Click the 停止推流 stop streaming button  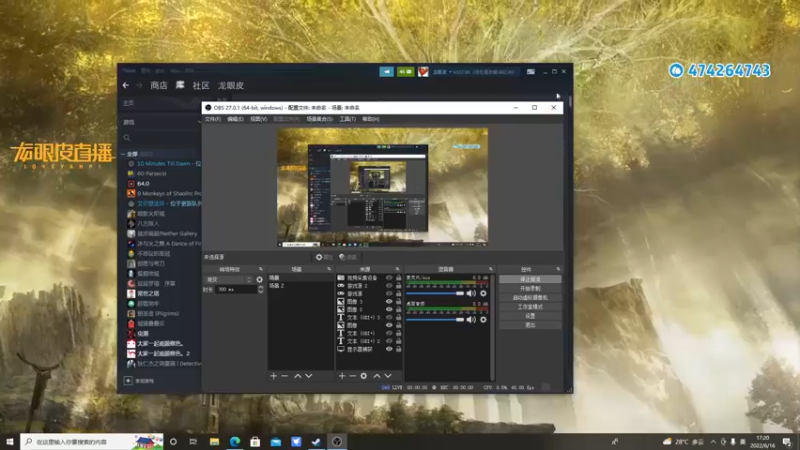[530, 279]
